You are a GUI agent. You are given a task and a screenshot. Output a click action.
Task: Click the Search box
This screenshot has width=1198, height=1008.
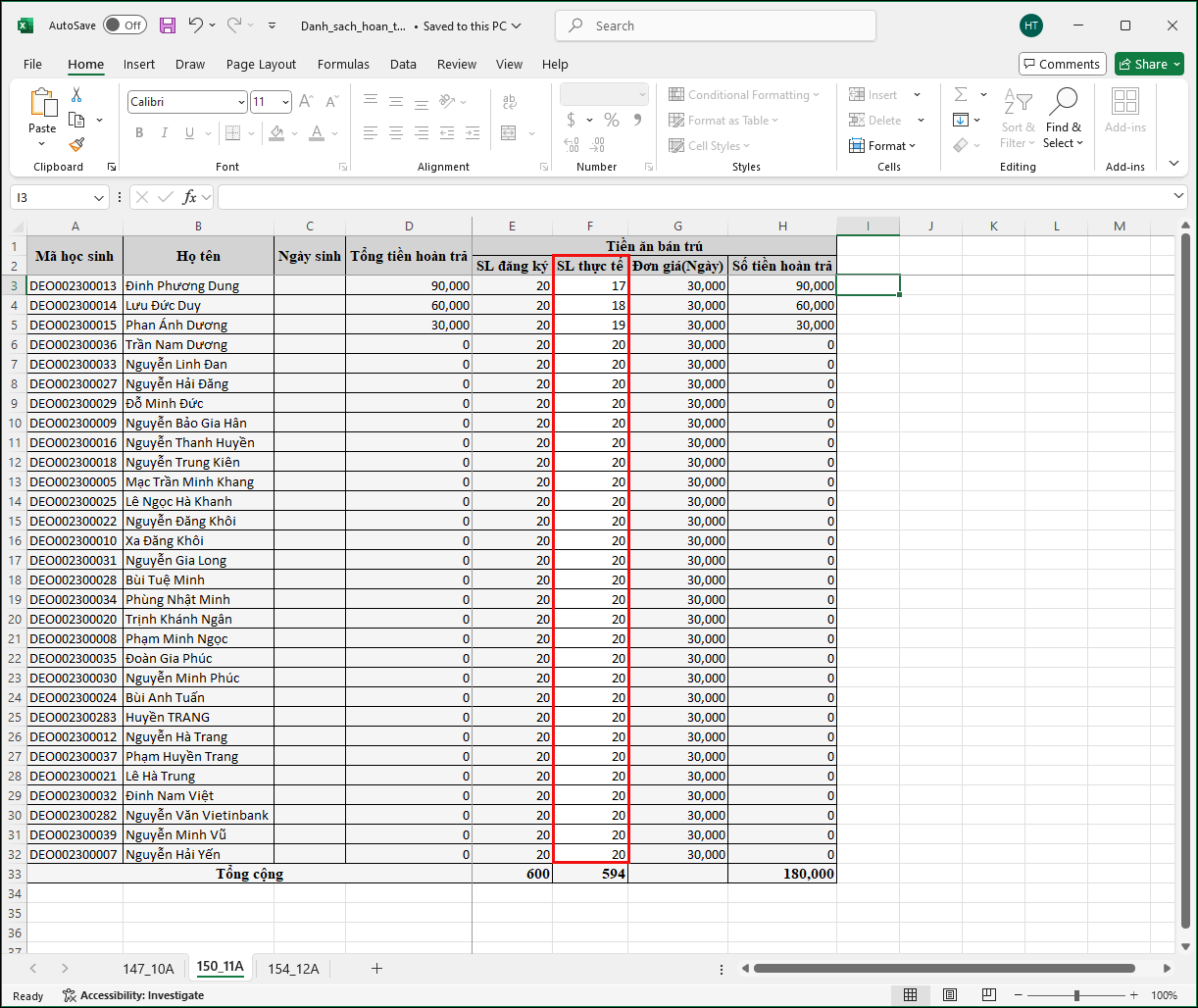716,25
